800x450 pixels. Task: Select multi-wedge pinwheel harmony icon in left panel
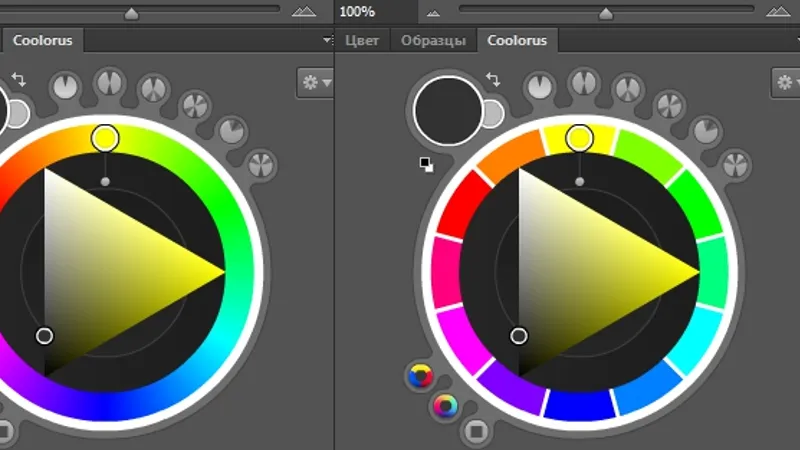pyautogui.click(x=195, y=106)
